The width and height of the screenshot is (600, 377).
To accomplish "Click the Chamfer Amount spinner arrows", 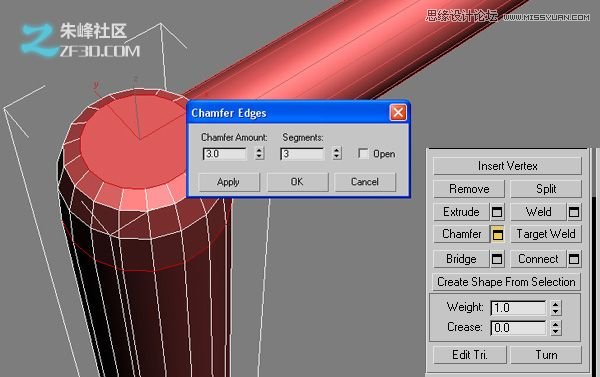I will [x=259, y=153].
